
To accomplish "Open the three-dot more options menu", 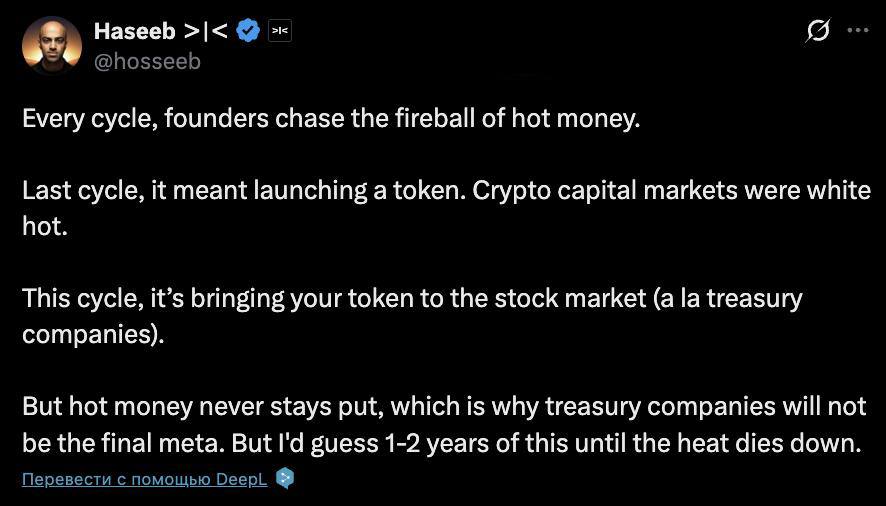I will (858, 31).
